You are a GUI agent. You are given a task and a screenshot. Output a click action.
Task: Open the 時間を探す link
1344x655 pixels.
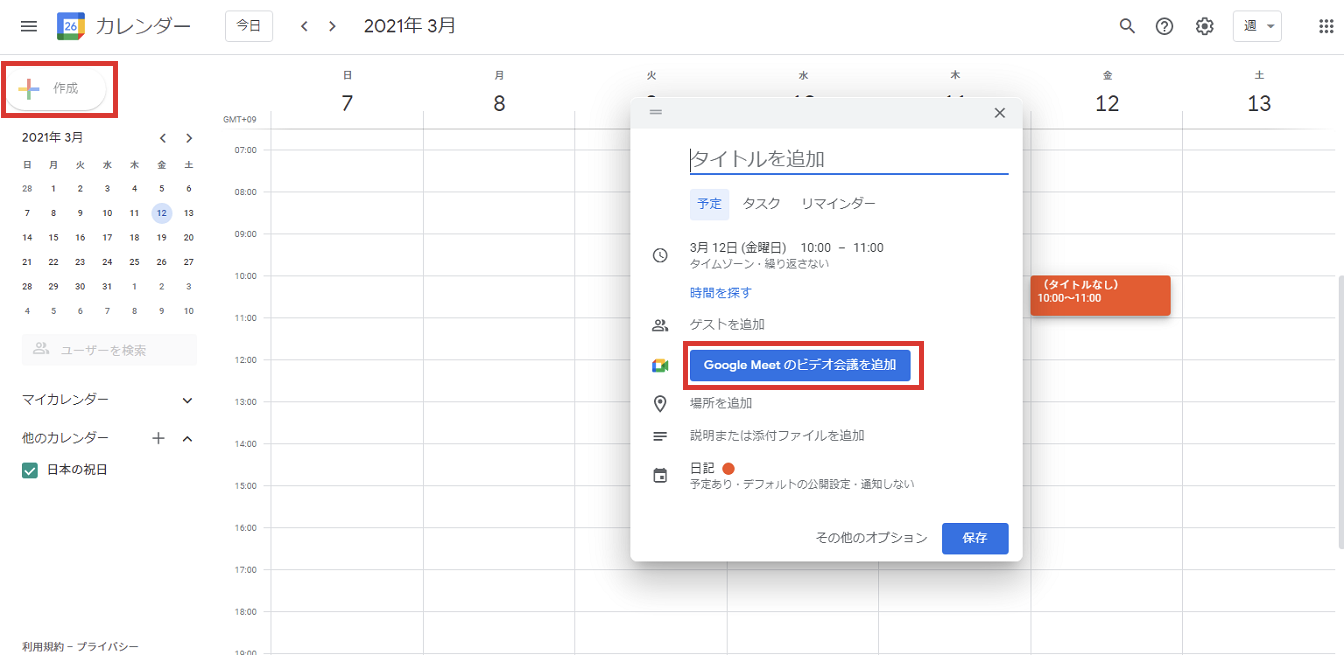(719, 291)
